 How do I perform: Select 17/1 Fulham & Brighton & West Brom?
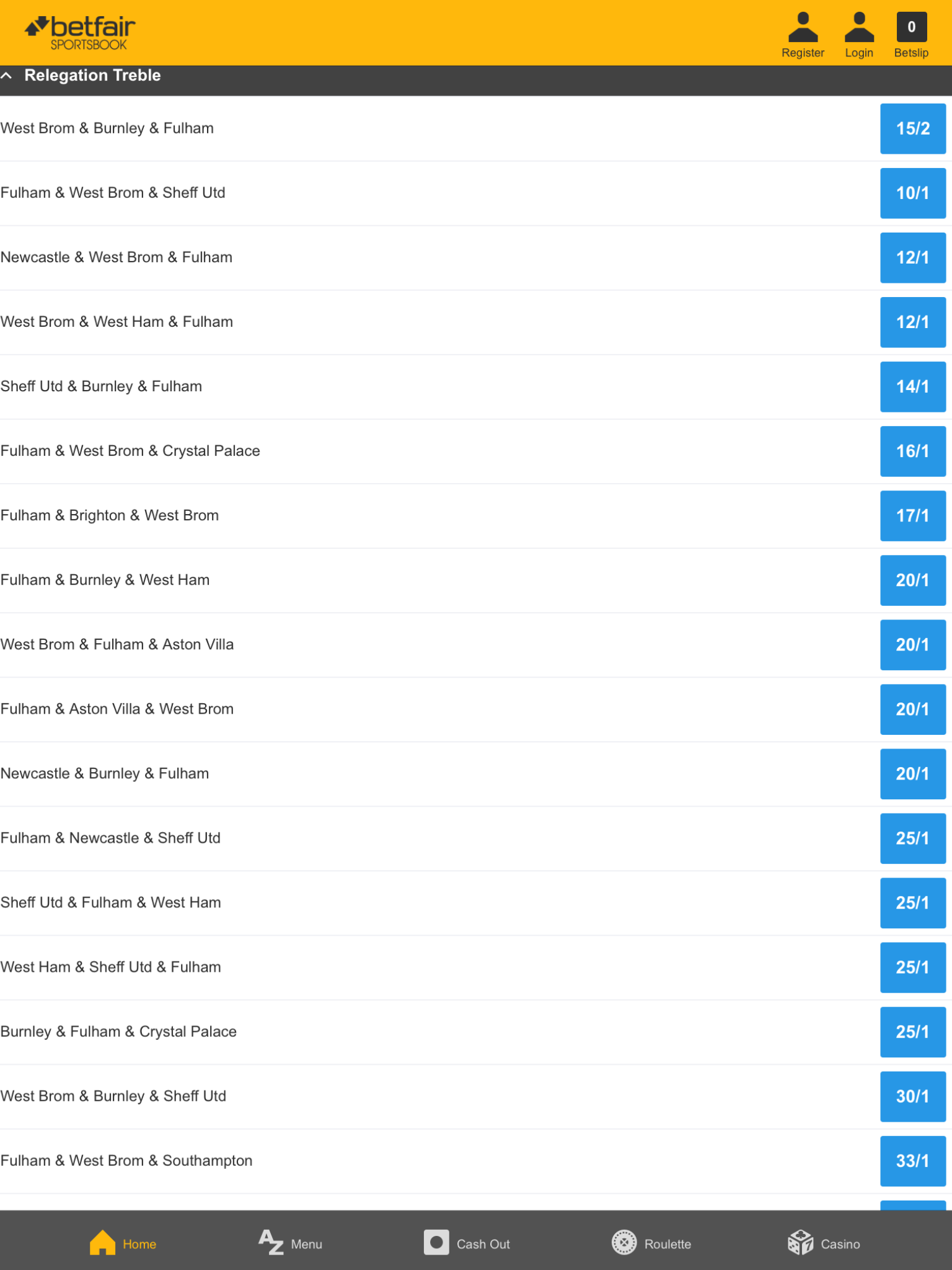pyautogui.click(x=912, y=515)
